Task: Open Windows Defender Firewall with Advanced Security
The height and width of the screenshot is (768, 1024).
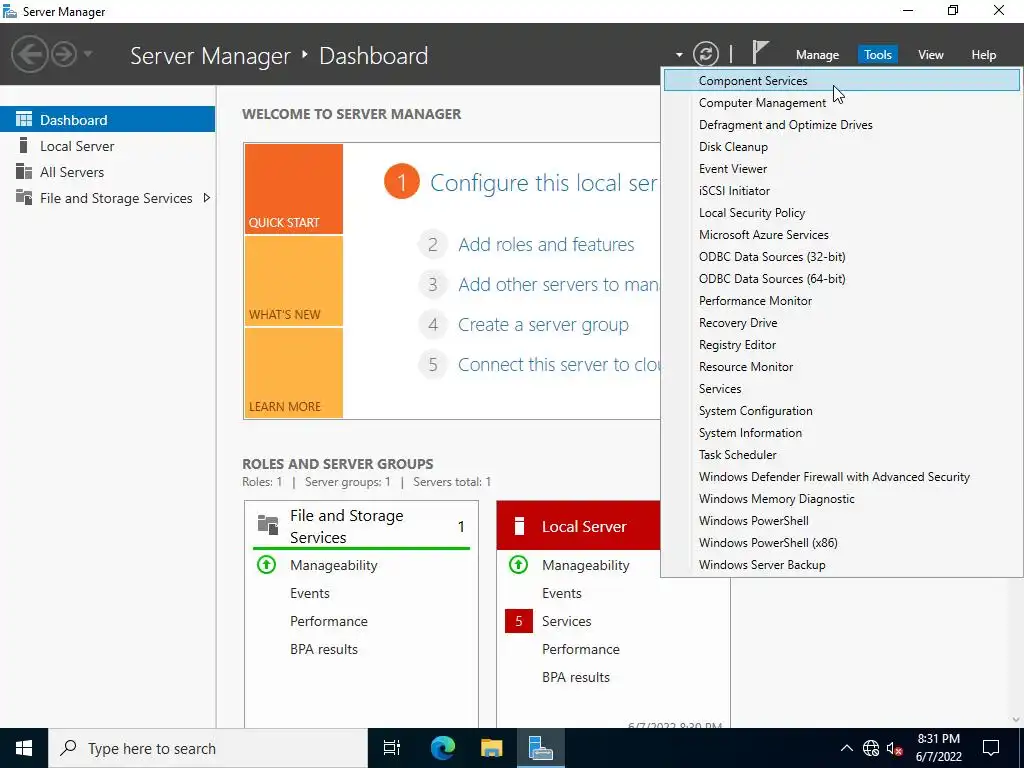Action: point(841,477)
